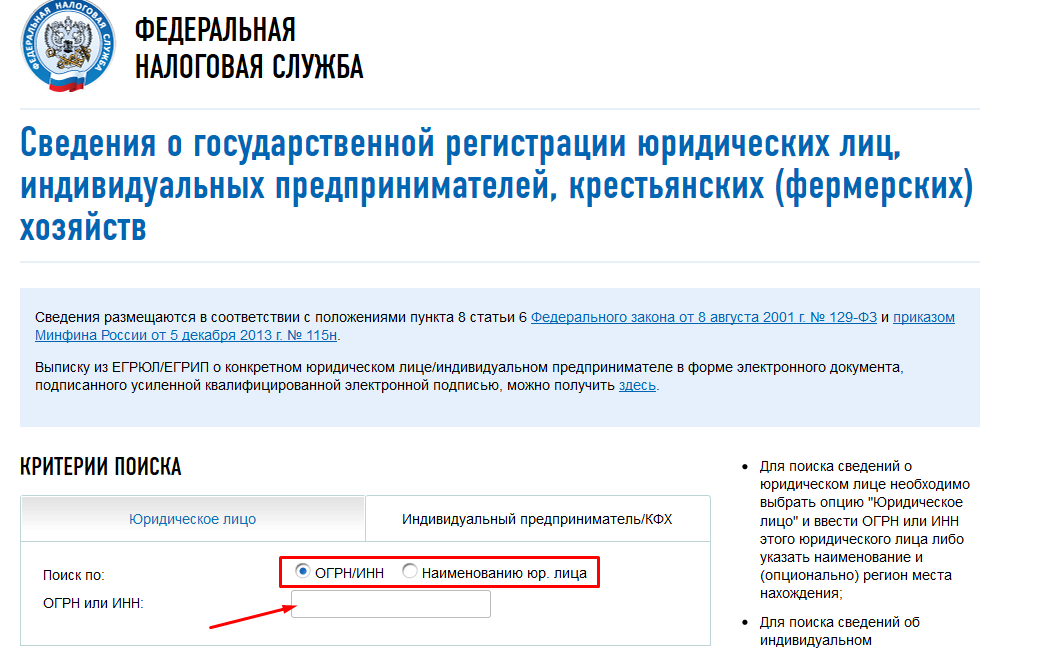Switch to the "Юридическое лицо" tab
Image resolution: width=1045 pixels, height=650 pixels.
pos(192,519)
